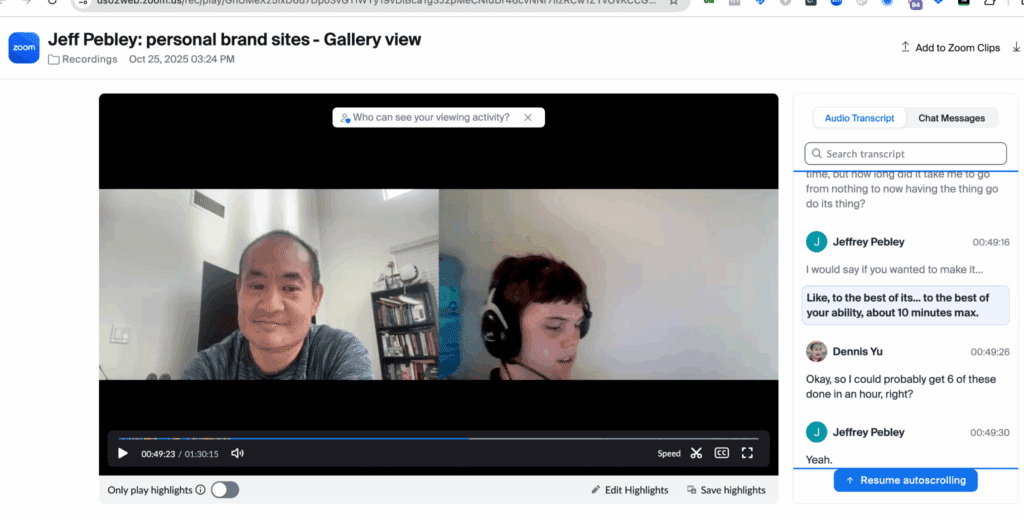Click the video progress bar
This screenshot has width=1024, height=519.
[438, 439]
